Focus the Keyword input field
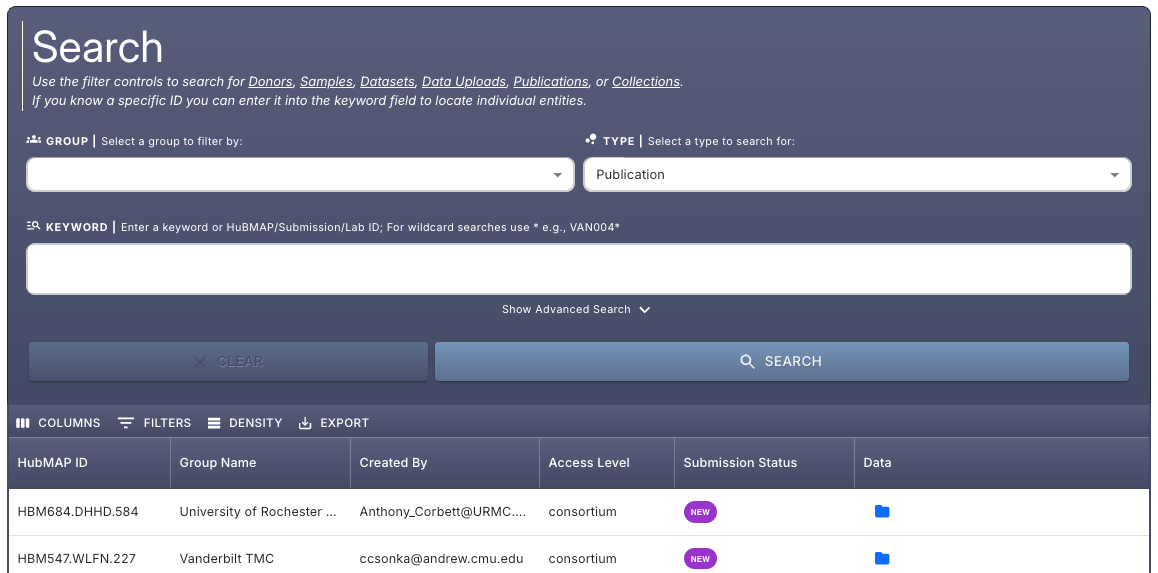The width and height of the screenshot is (1158, 573). (x=578, y=270)
